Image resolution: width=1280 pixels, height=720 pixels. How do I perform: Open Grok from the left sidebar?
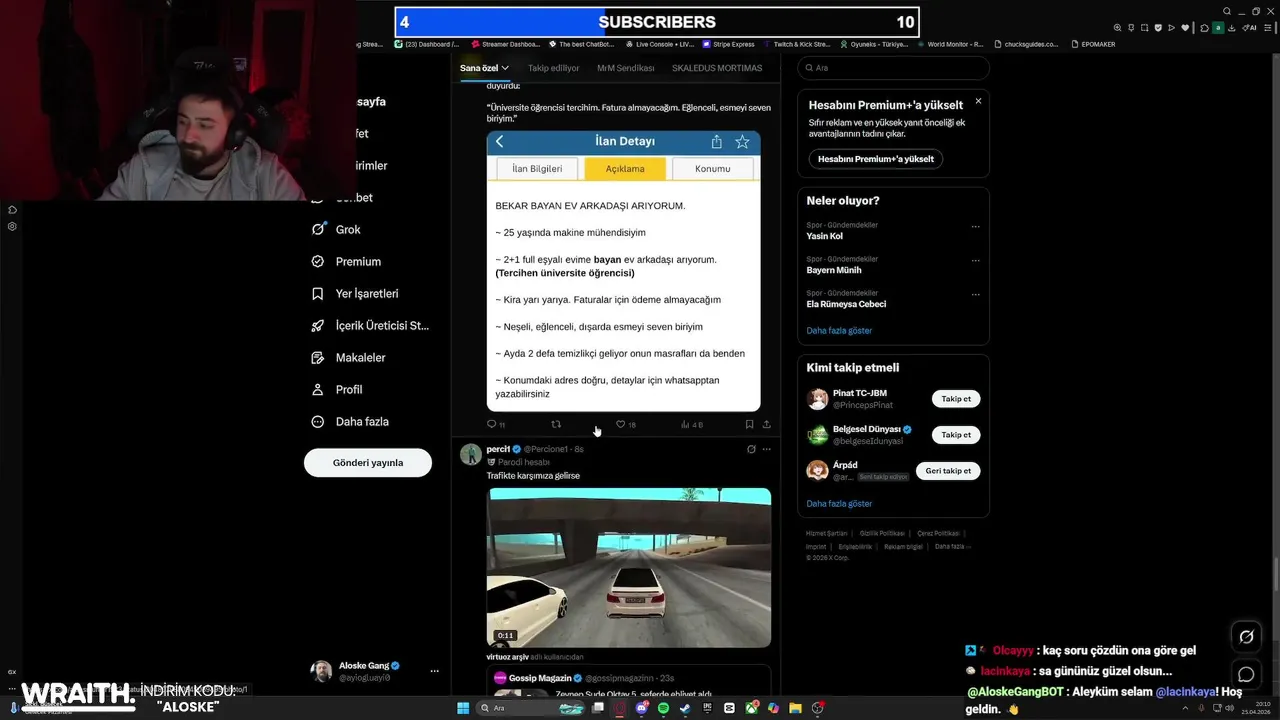point(335,229)
